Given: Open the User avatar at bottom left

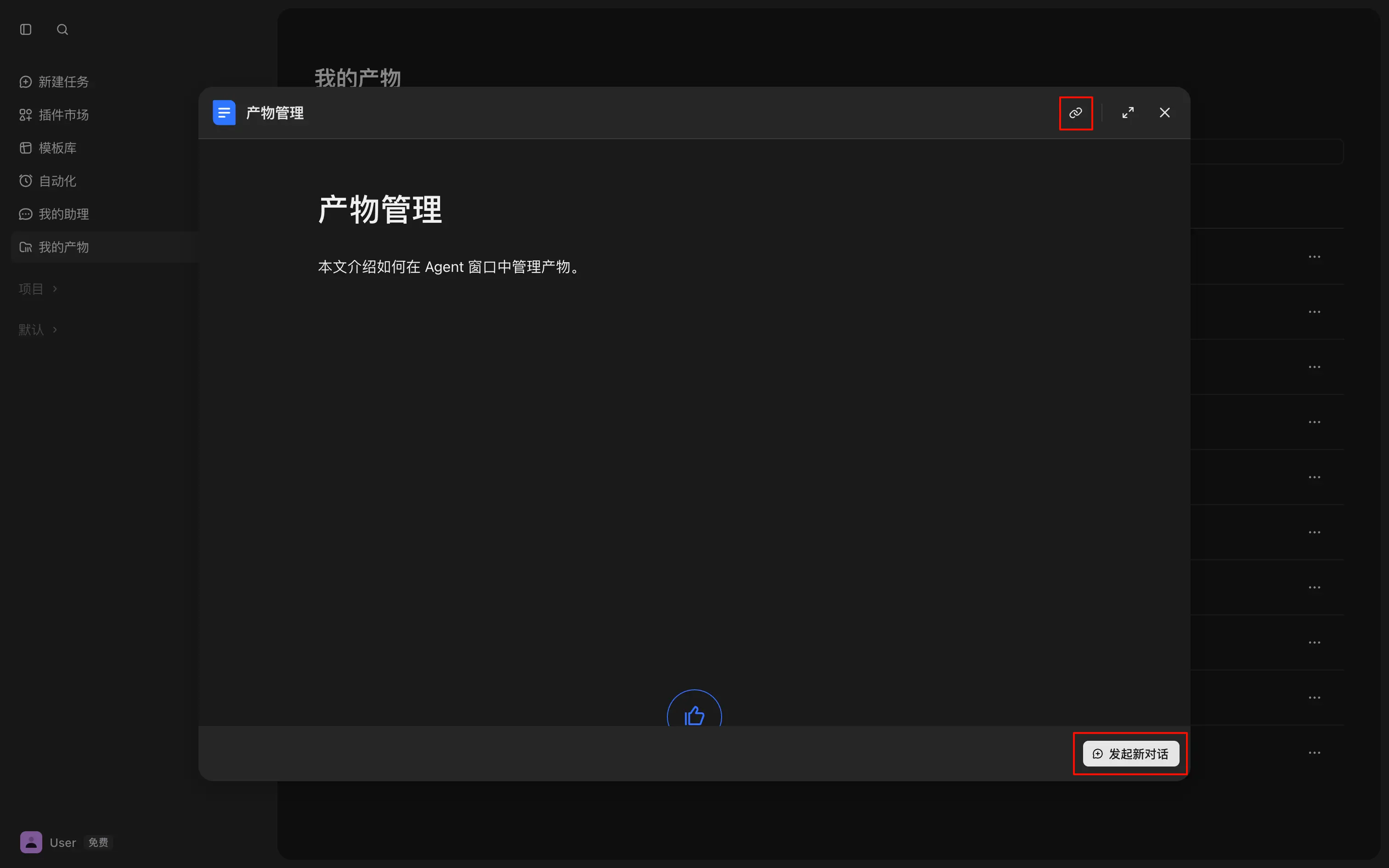Looking at the screenshot, I should (31, 842).
